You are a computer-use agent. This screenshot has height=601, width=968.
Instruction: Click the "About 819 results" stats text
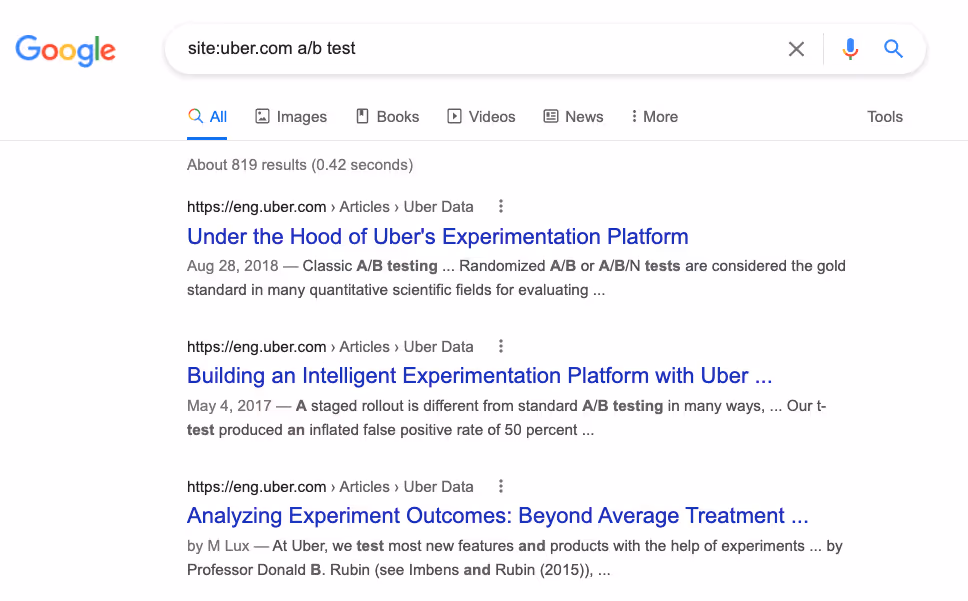point(300,165)
